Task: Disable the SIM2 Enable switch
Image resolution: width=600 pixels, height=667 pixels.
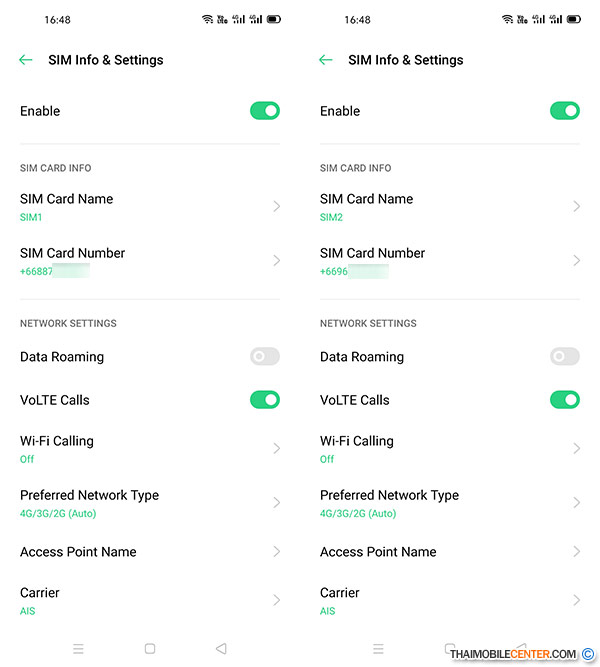Action: 565,111
